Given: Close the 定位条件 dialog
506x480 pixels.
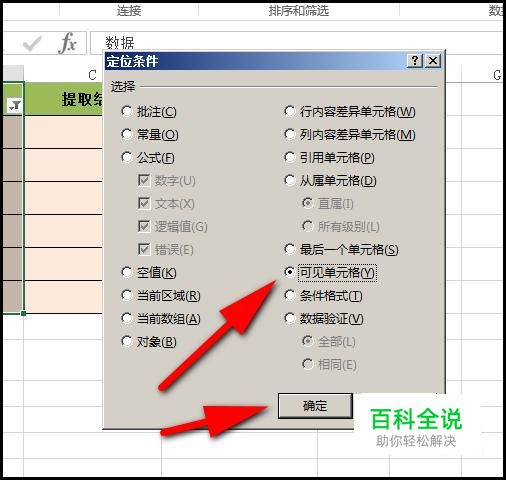Looking at the screenshot, I should 433,61.
